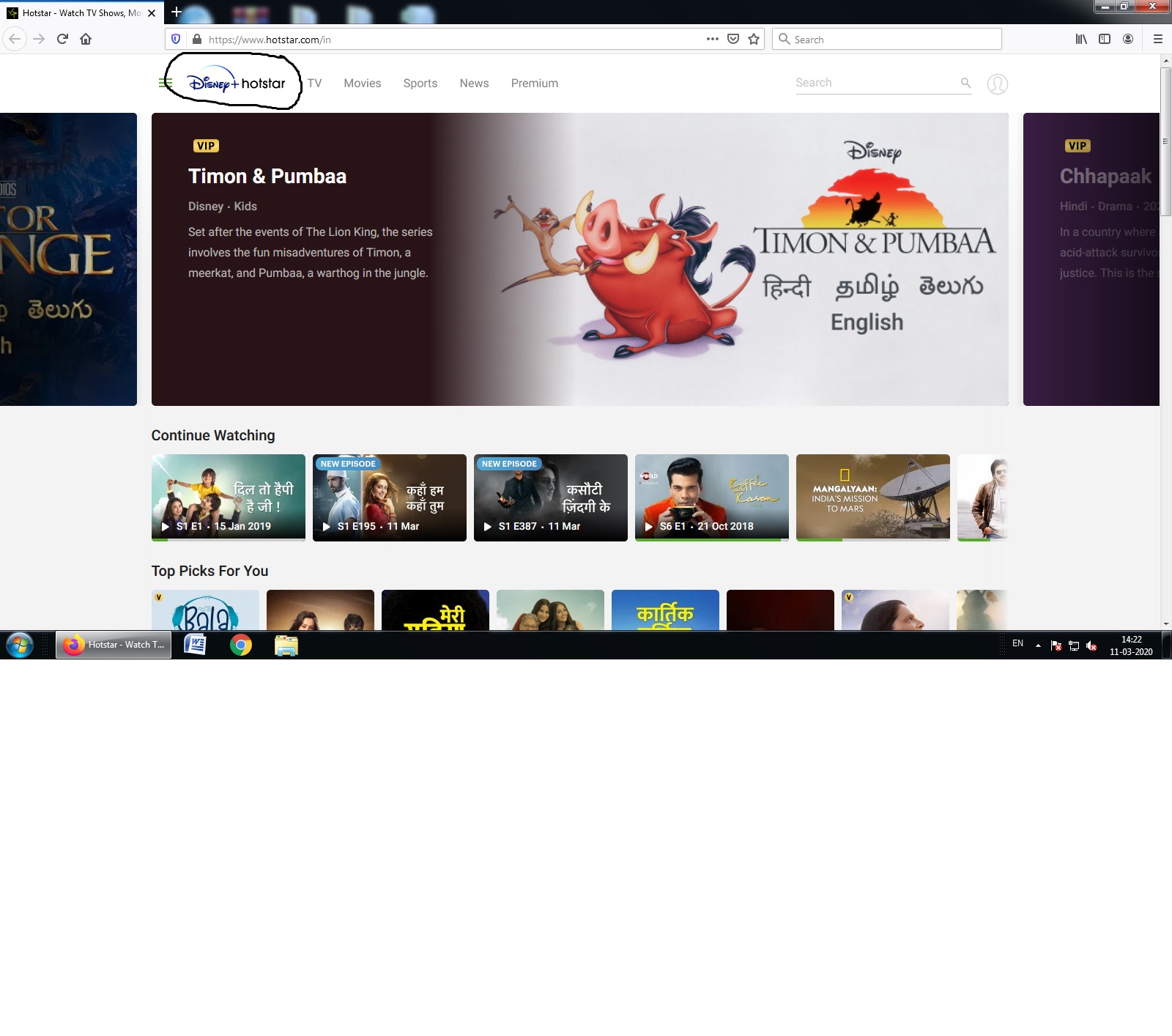Open the Timon & Pumbaa hero banner artwork
The height and width of the screenshot is (1036, 1172).
580,259
